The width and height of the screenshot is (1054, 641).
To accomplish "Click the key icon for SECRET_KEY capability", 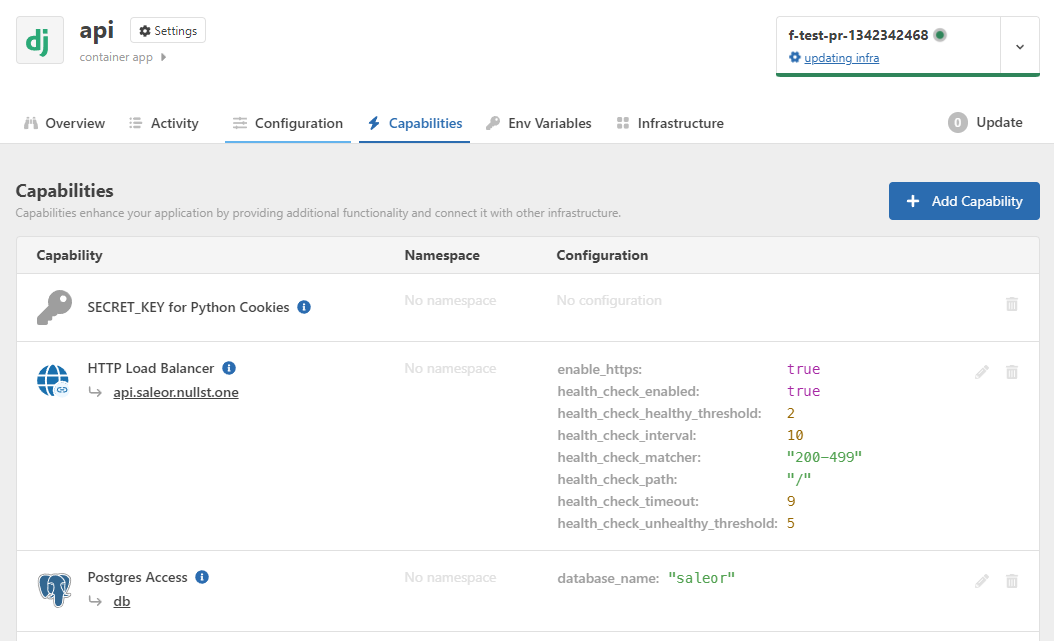I will coord(54,307).
